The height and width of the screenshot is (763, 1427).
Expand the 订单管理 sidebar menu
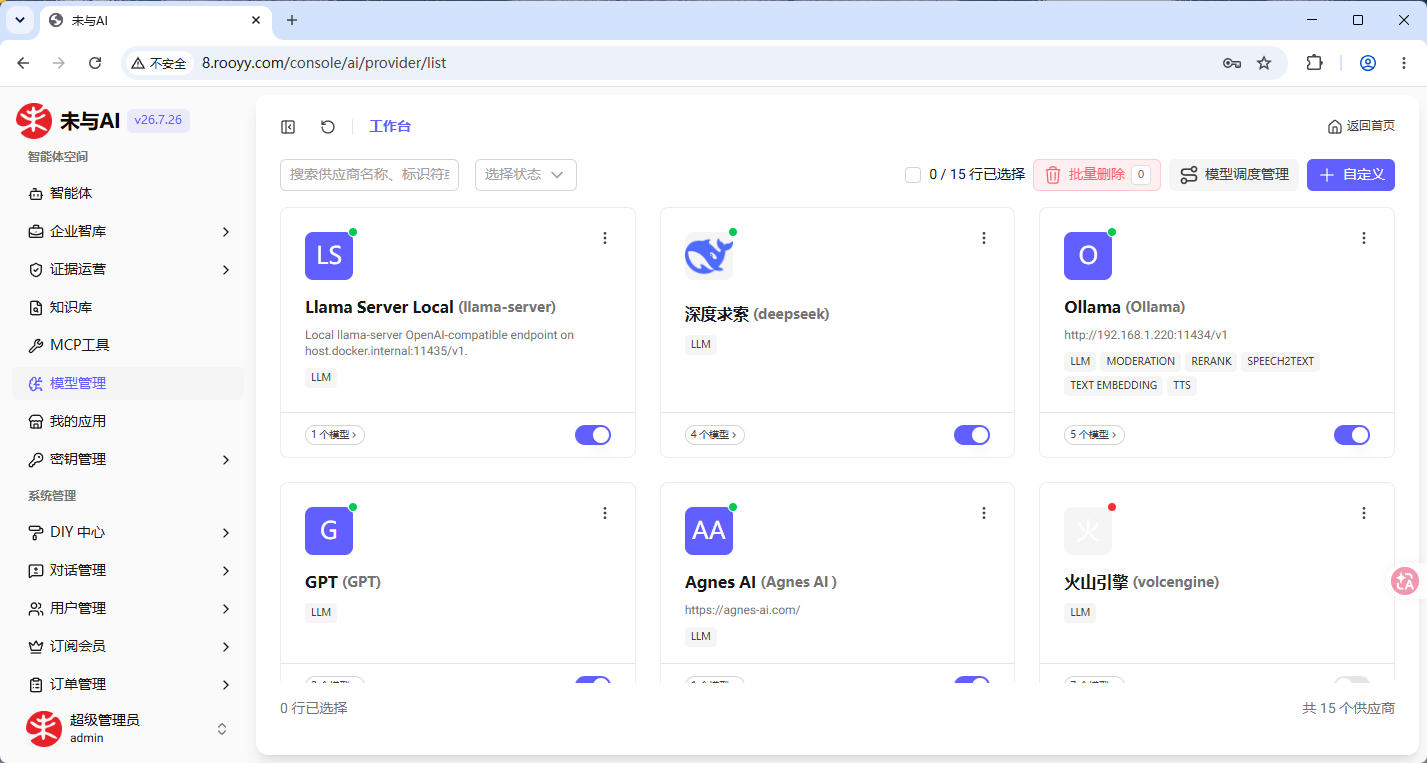pyautogui.click(x=128, y=684)
